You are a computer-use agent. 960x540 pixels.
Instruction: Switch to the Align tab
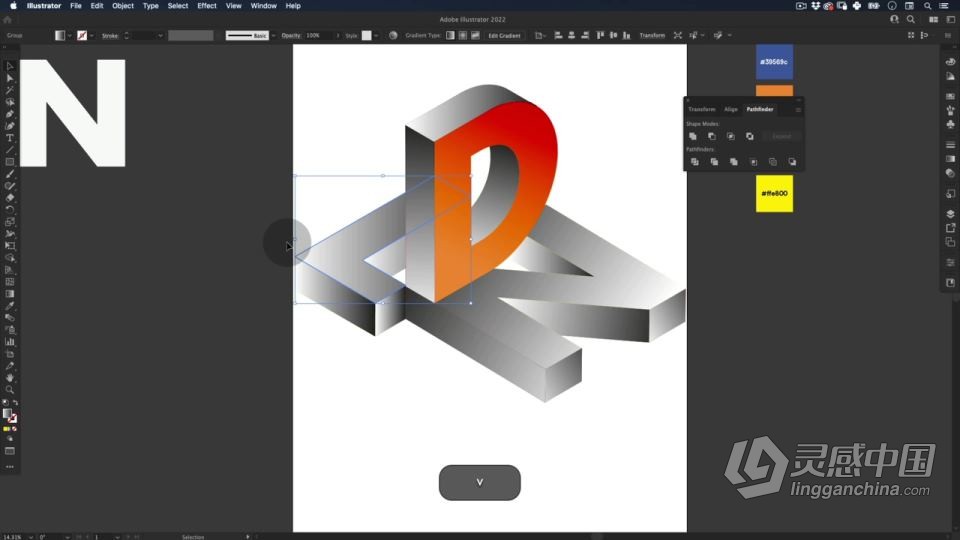731,110
